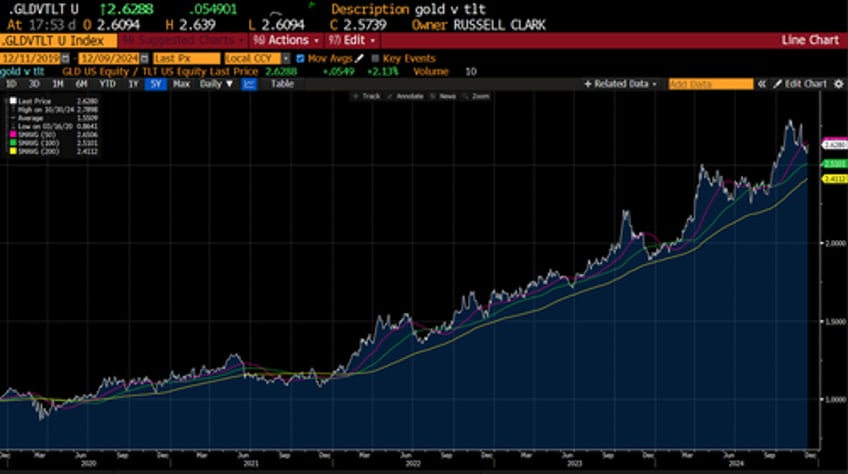Click the 2.0000 y-axis label

[835, 243]
